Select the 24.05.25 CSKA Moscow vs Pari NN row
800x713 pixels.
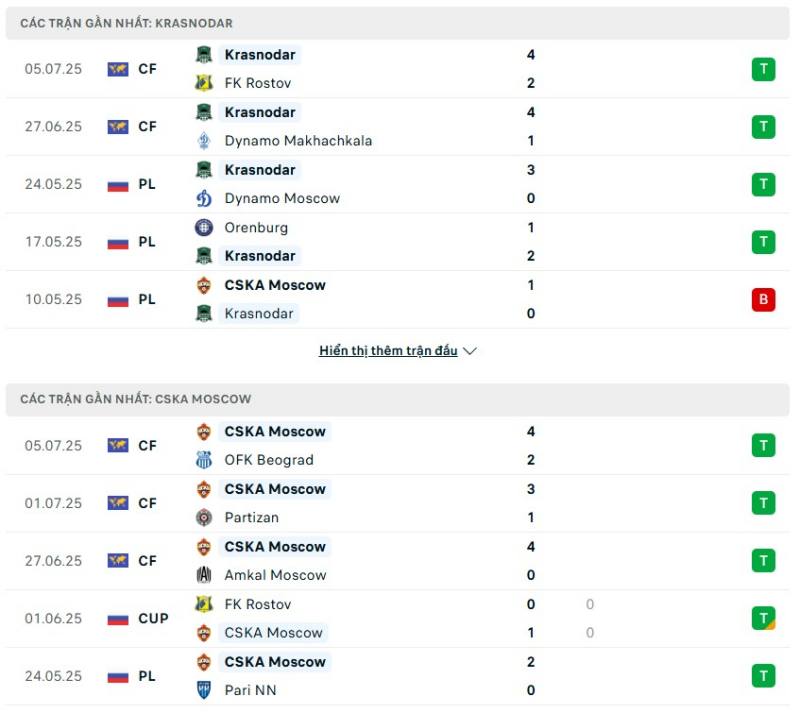coord(397,676)
